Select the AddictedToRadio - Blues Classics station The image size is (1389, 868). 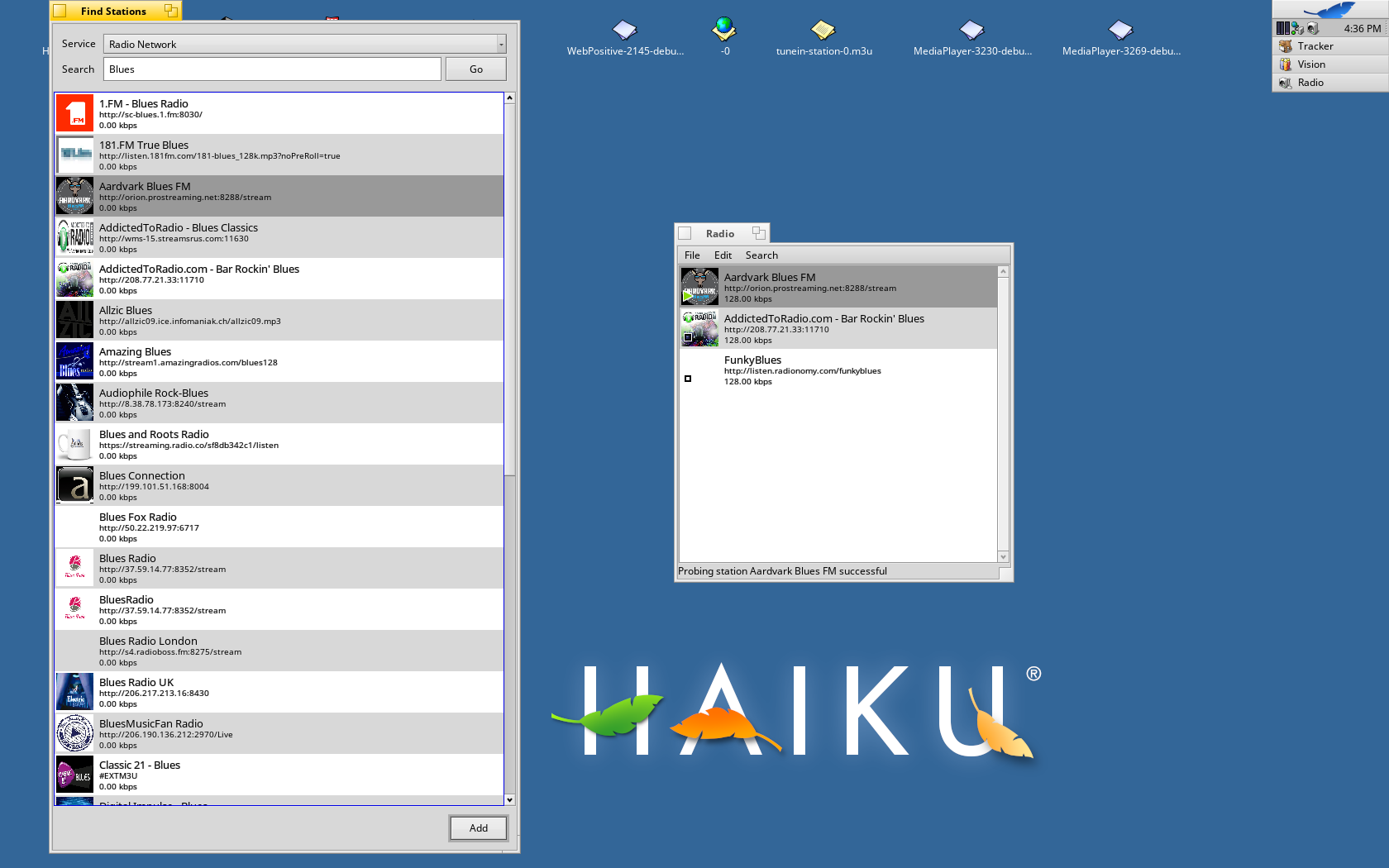point(279,237)
